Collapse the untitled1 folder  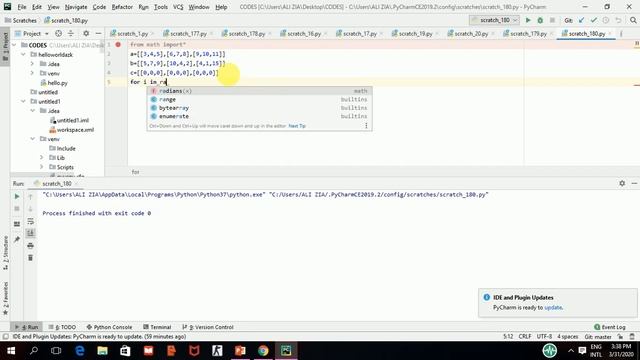point(24,101)
